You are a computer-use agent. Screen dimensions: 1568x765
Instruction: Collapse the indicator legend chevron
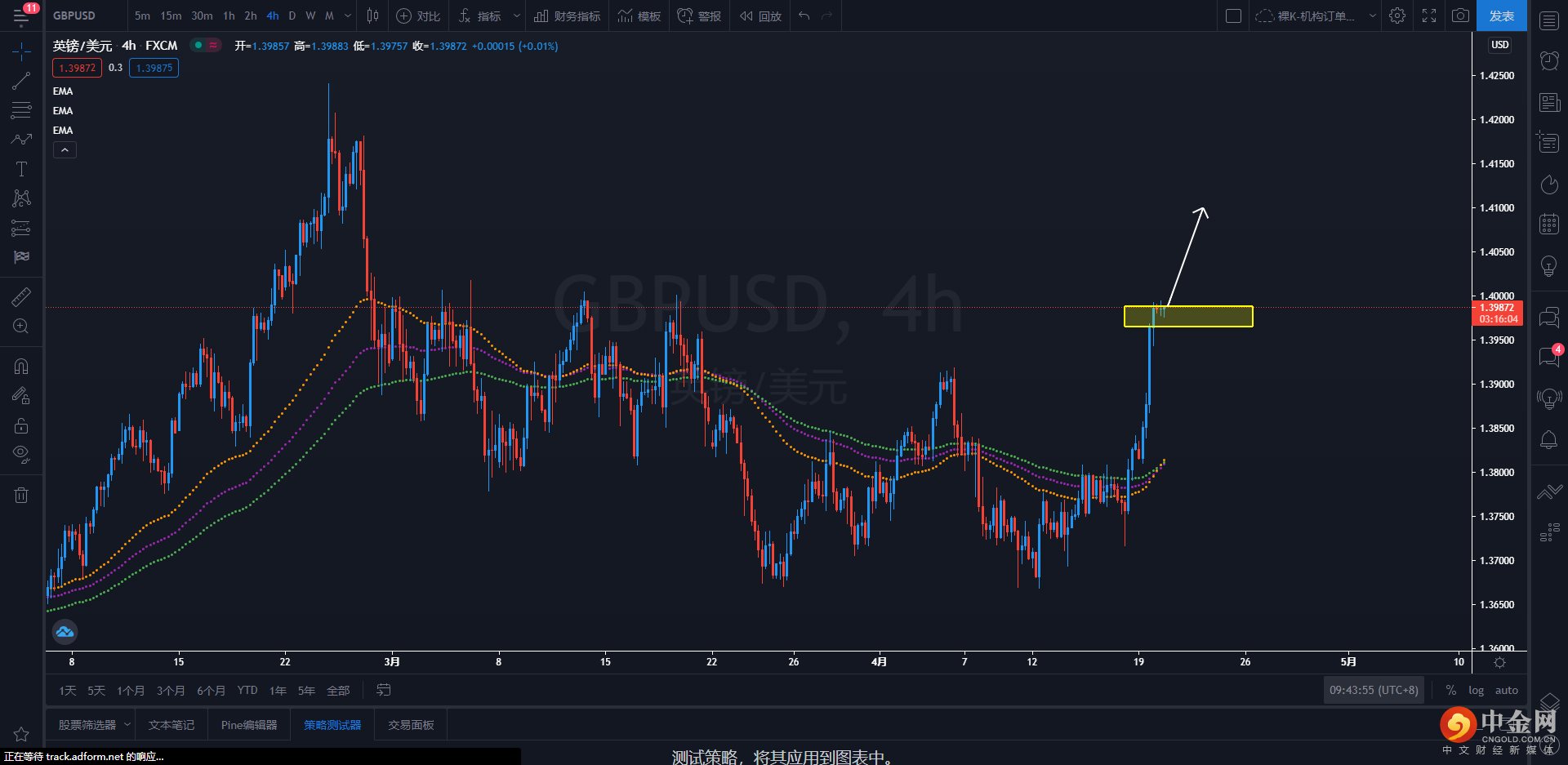65,150
